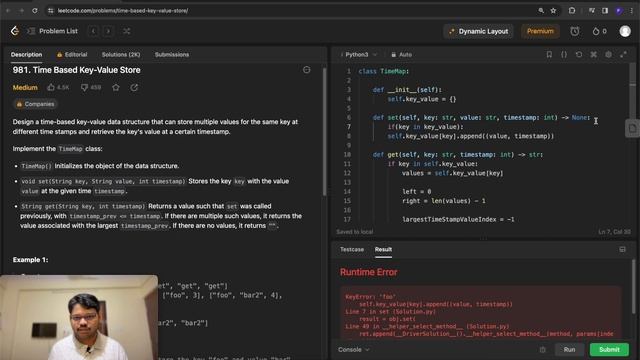Pick a random problem shuffle icon

click(x=127, y=31)
